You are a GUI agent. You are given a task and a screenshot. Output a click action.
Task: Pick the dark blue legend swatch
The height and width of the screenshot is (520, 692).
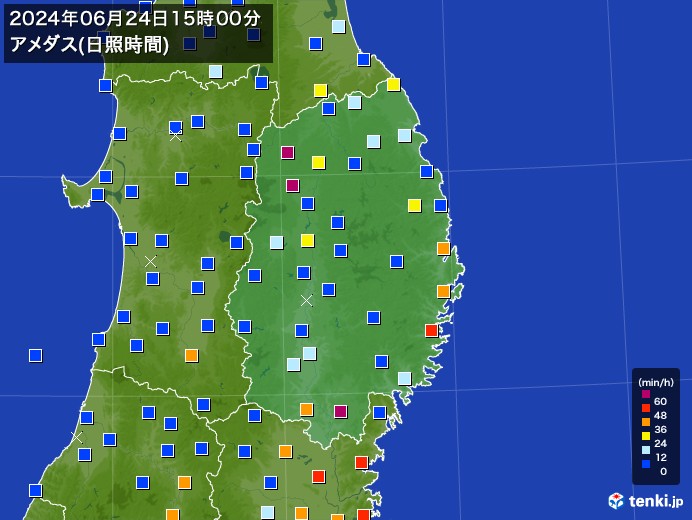tap(646, 464)
